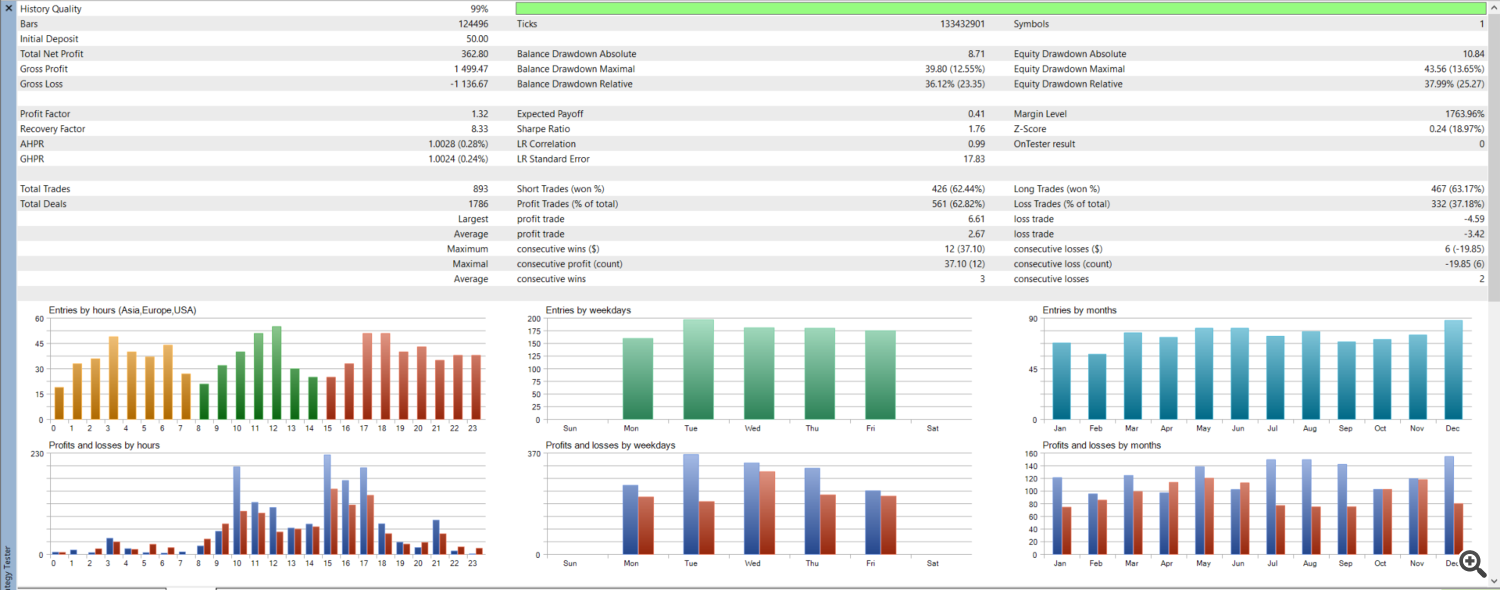The height and width of the screenshot is (590, 1500).
Task: Select the Total Net Profit value 362.80
Action: pyautogui.click(x=474, y=54)
